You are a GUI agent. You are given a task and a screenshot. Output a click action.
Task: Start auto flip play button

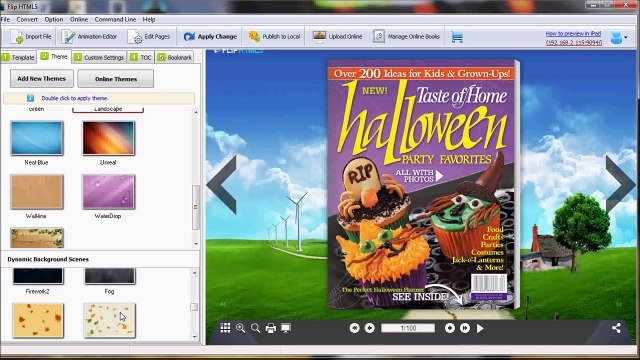(x=480, y=328)
